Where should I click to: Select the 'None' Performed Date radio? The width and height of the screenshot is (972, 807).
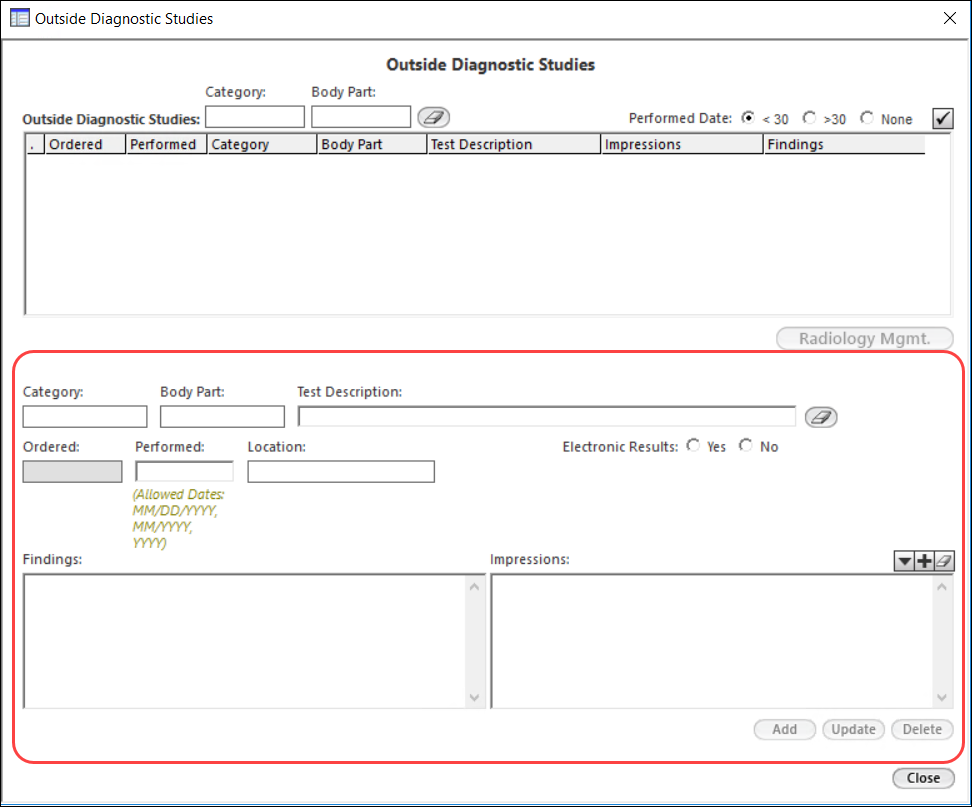coord(867,117)
